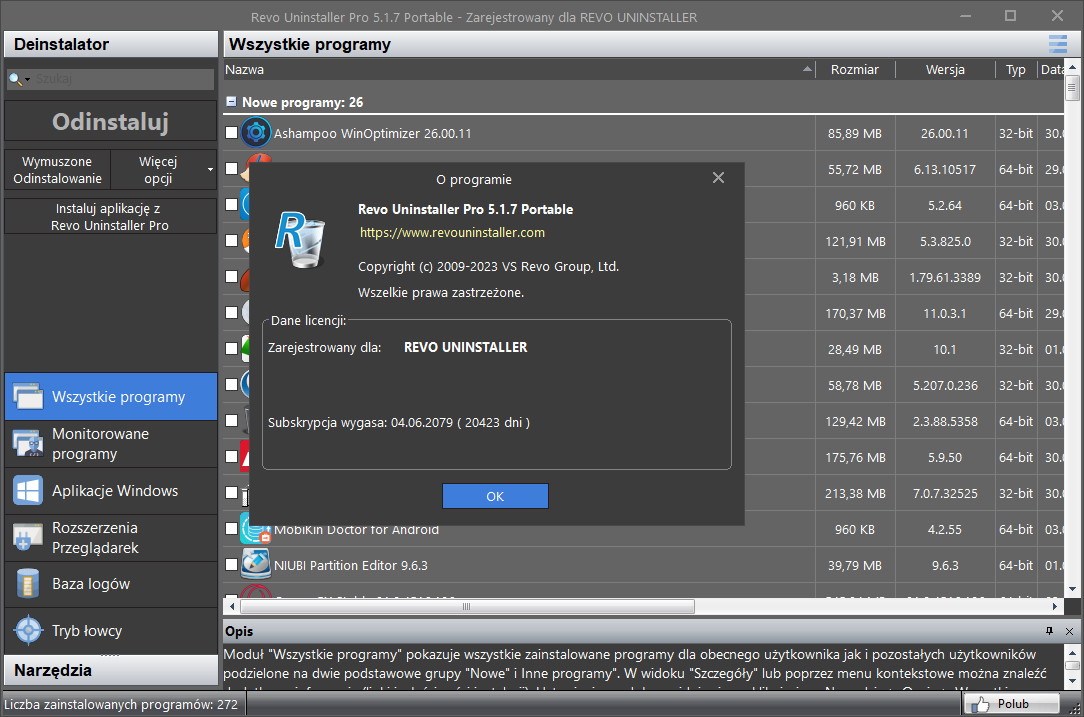This screenshot has width=1084, height=717.
Task: Click the Odinstaluj button
Action: (x=111, y=122)
